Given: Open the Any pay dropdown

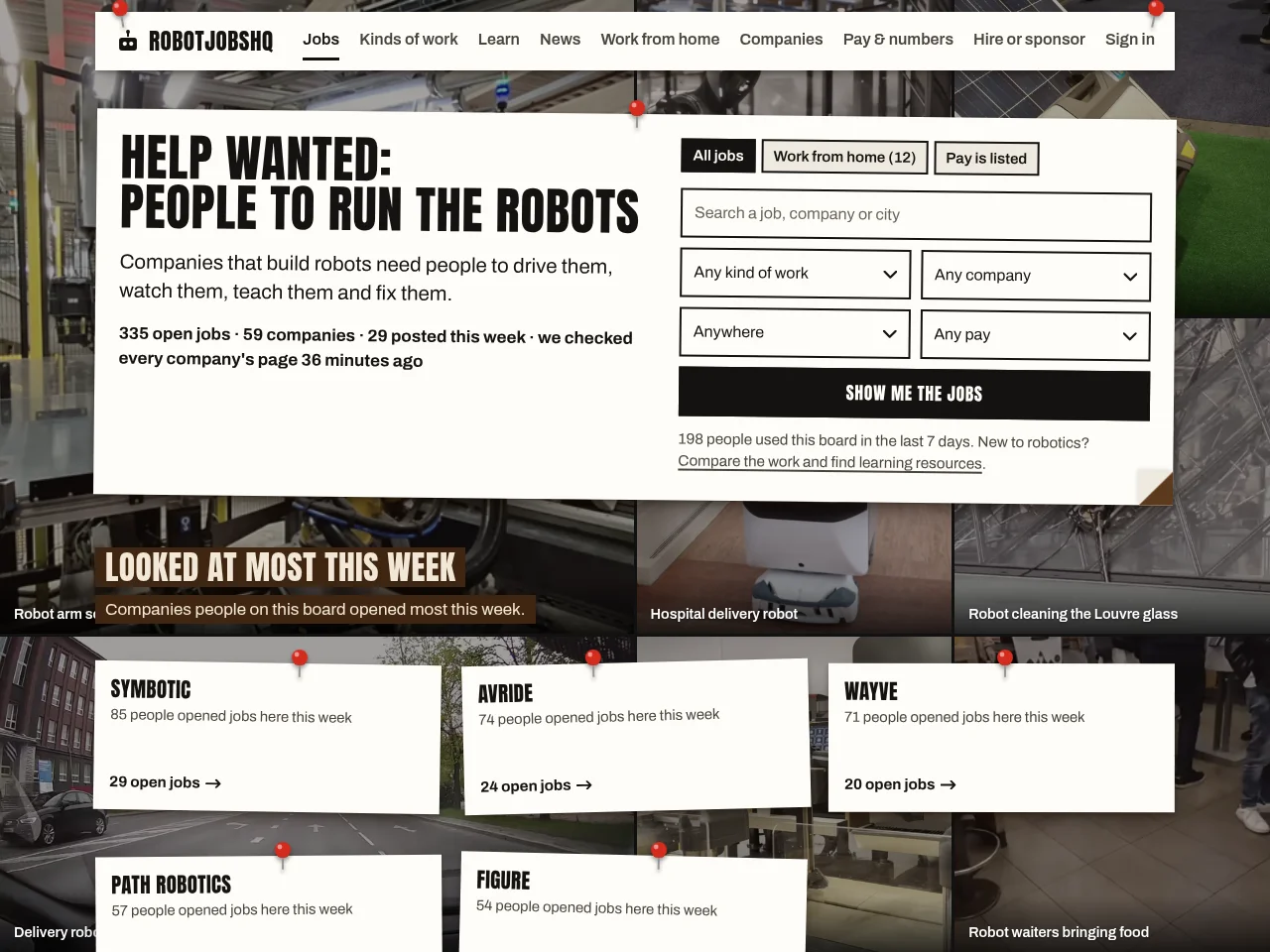Looking at the screenshot, I should [x=1035, y=335].
